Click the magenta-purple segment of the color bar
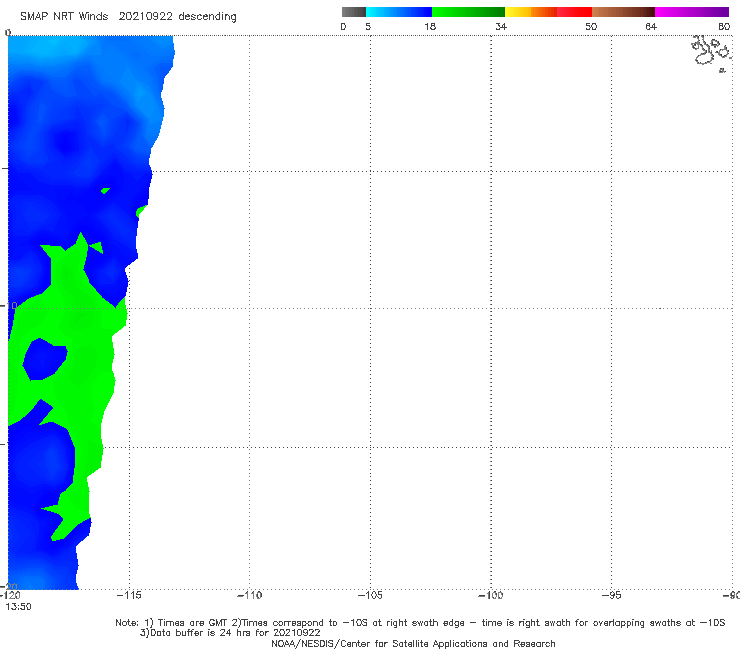740x650 pixels. [692, 12]
